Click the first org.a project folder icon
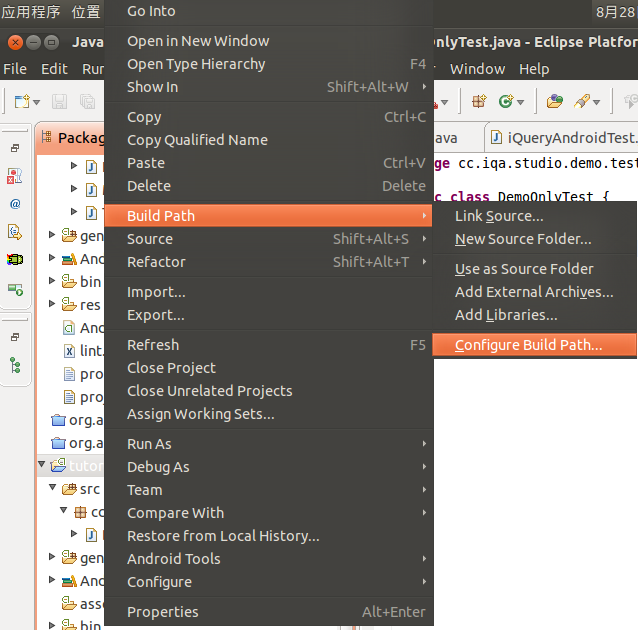The image size is (638, 630). pyautogui.click(x=58, y=420)
